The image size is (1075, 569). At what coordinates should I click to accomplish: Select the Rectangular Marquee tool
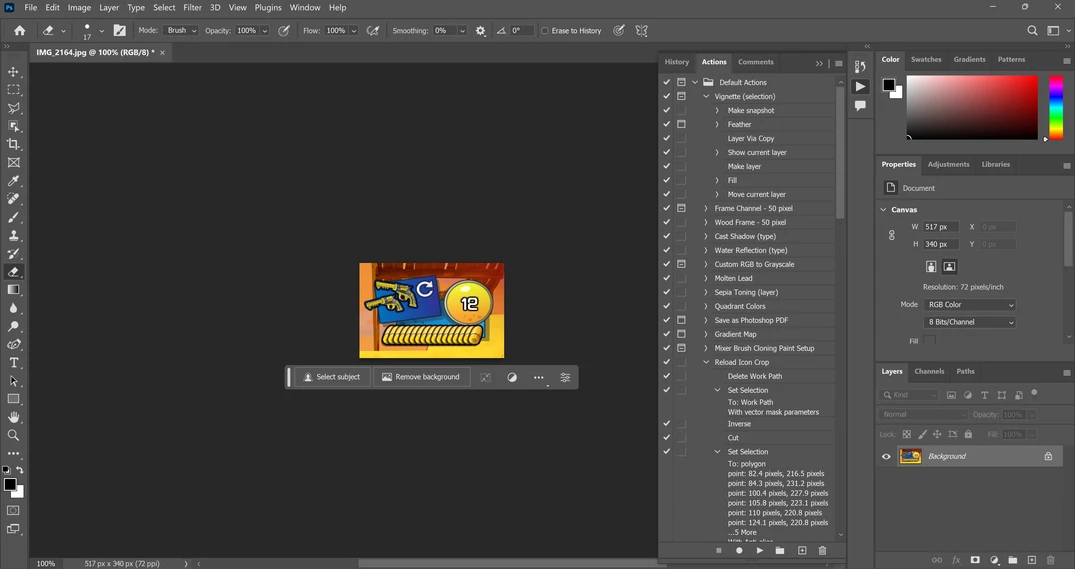point(13,90)
